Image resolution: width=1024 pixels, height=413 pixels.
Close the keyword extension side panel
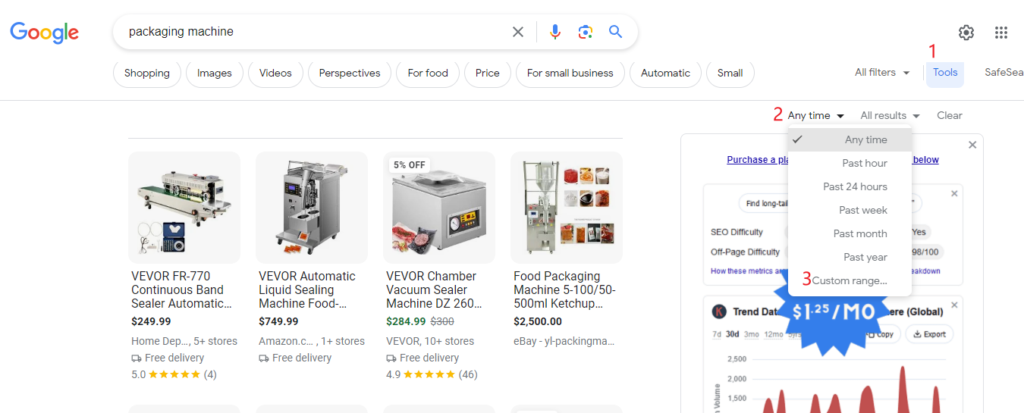[972, 144]
